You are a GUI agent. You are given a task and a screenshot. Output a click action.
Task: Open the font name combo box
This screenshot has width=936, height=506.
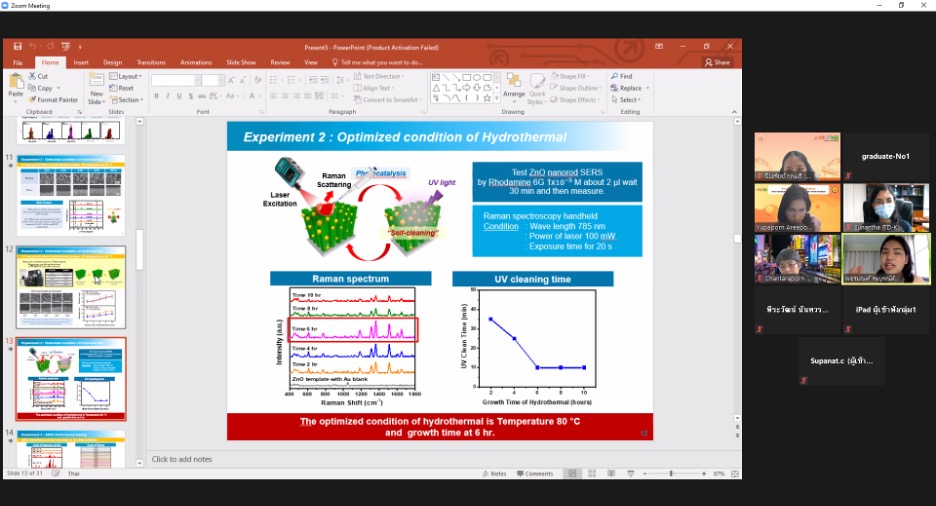tap(176, 80)
